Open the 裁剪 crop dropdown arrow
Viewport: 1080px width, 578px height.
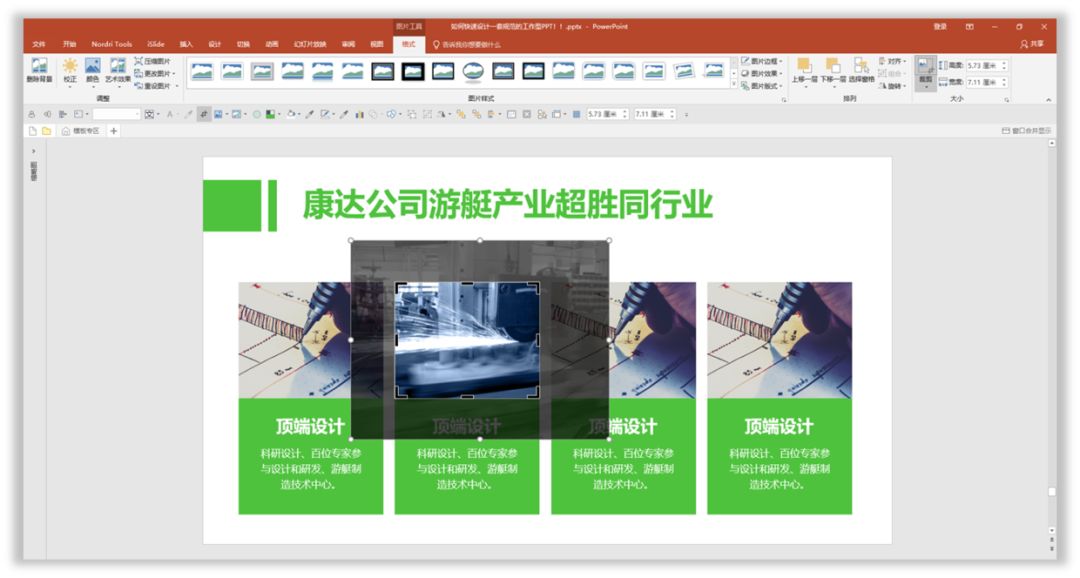[926, 85]
